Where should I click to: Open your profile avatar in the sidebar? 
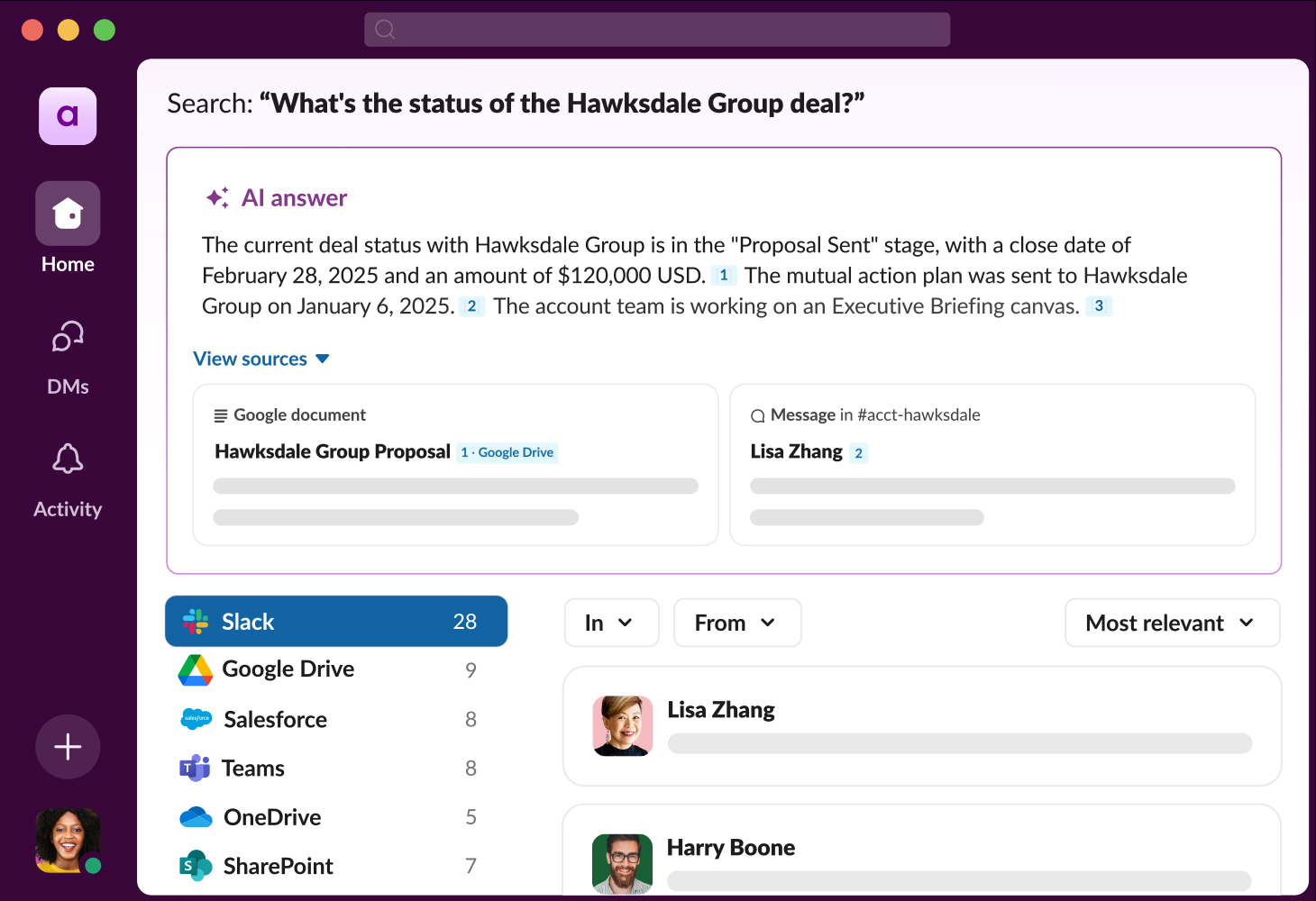click(x=68, y=840)
